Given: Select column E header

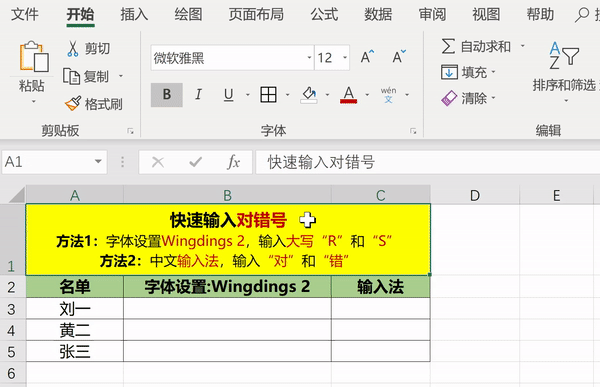Looking at the screenshot, I should click(557, 195).
